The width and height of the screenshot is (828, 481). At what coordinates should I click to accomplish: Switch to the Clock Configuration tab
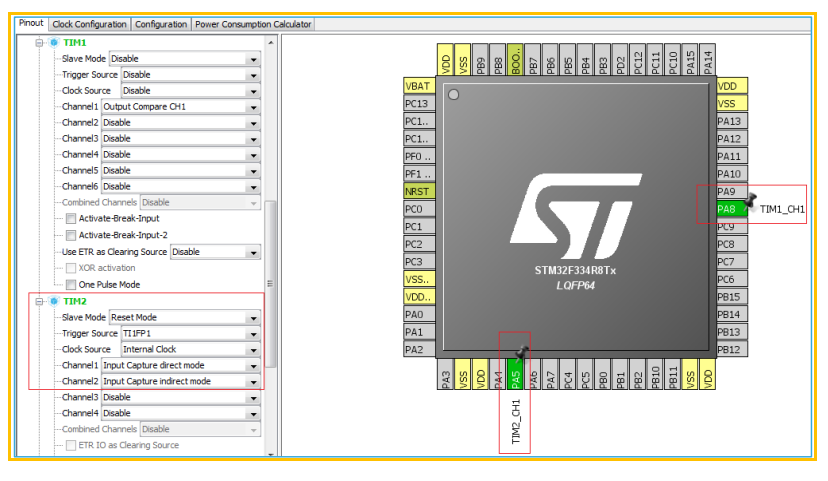pyautogui.click(x=89, y=24)
